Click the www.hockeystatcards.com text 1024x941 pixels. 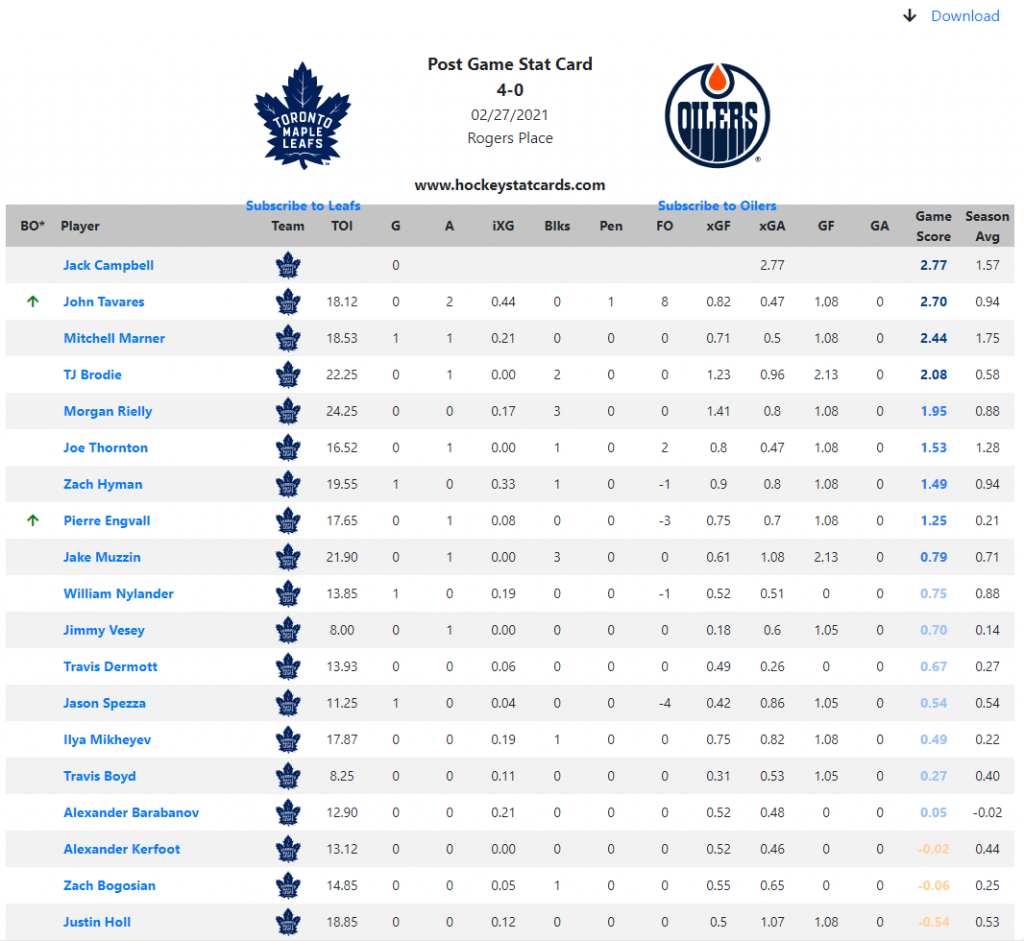click(510, 185)
